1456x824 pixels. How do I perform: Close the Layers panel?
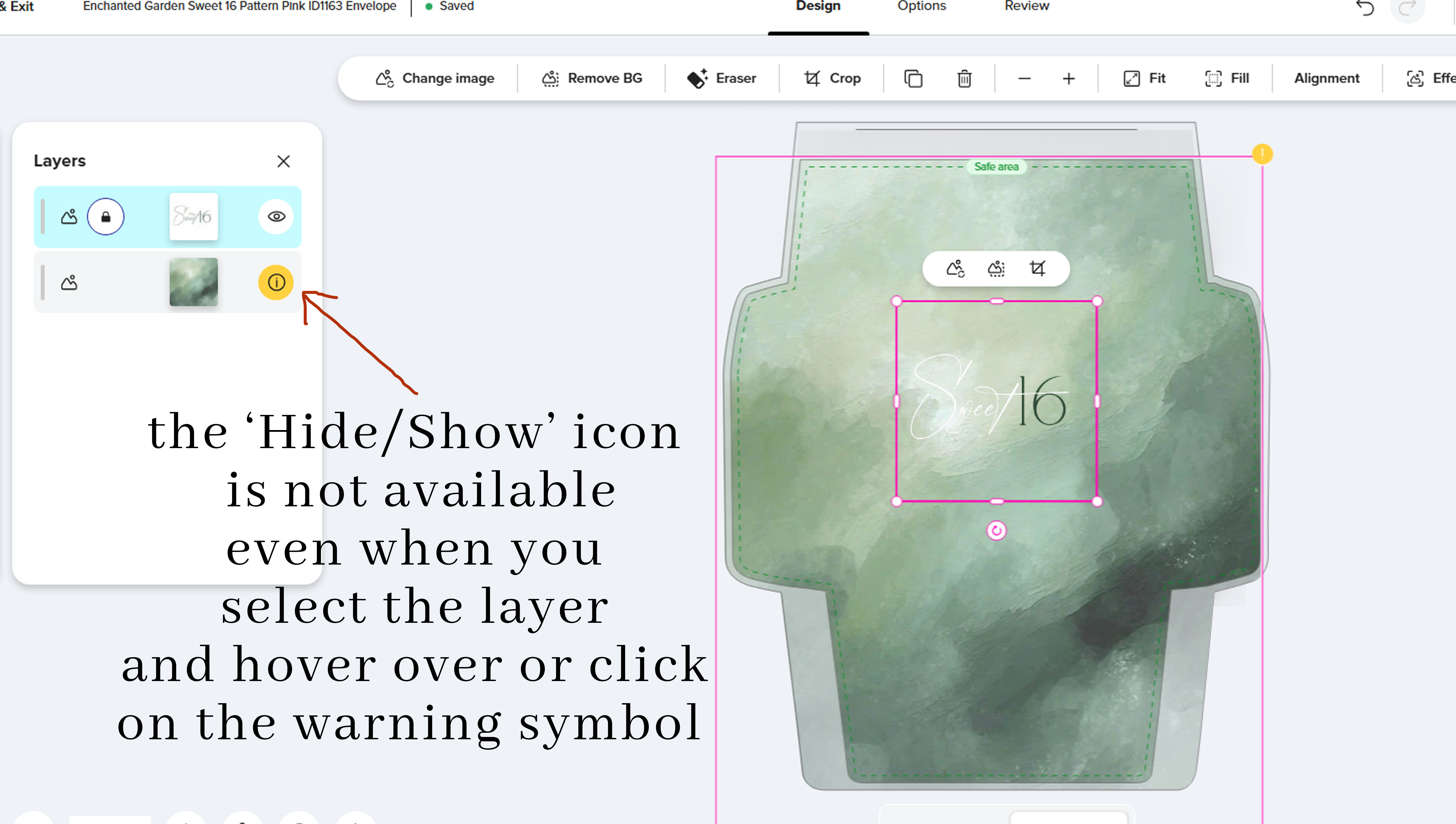tap(284, 161)
